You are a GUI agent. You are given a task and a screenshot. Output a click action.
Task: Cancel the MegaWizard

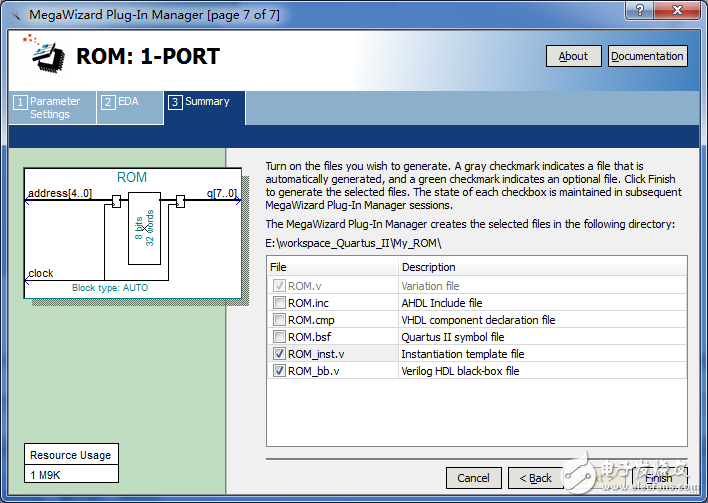(474, 478)
